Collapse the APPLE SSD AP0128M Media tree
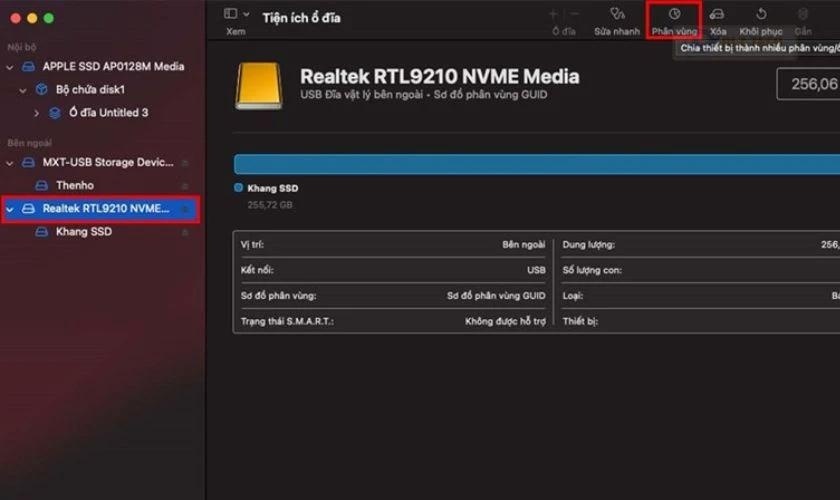840x500 pixels. pyautogui.click(x=10, y=67)
